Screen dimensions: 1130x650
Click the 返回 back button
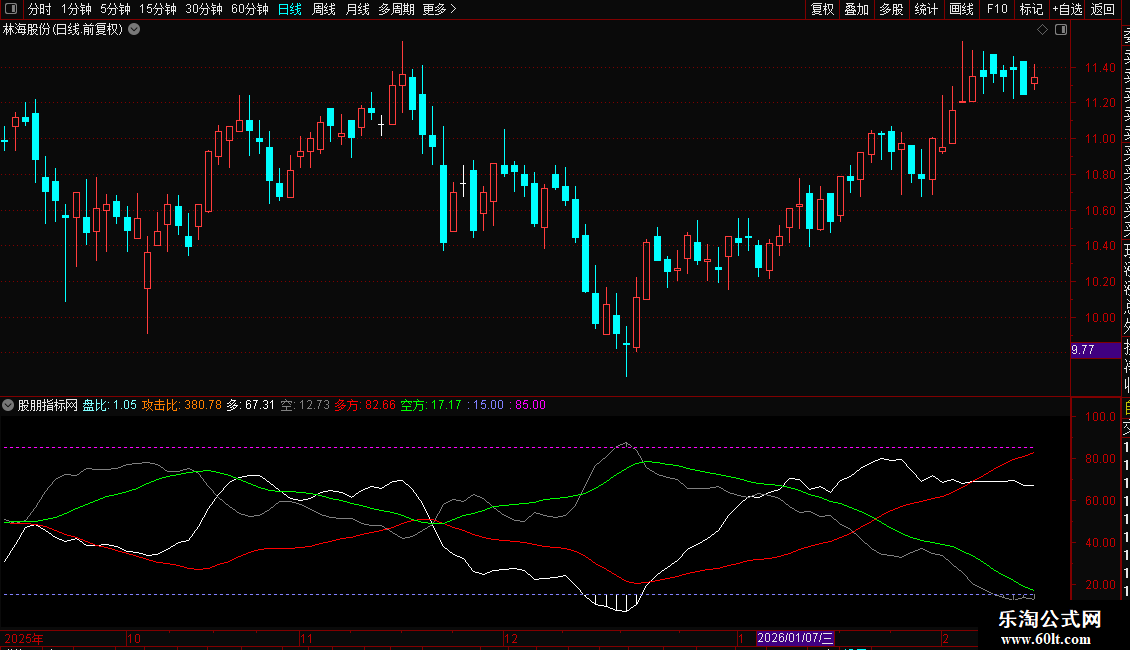[1103, 9]
